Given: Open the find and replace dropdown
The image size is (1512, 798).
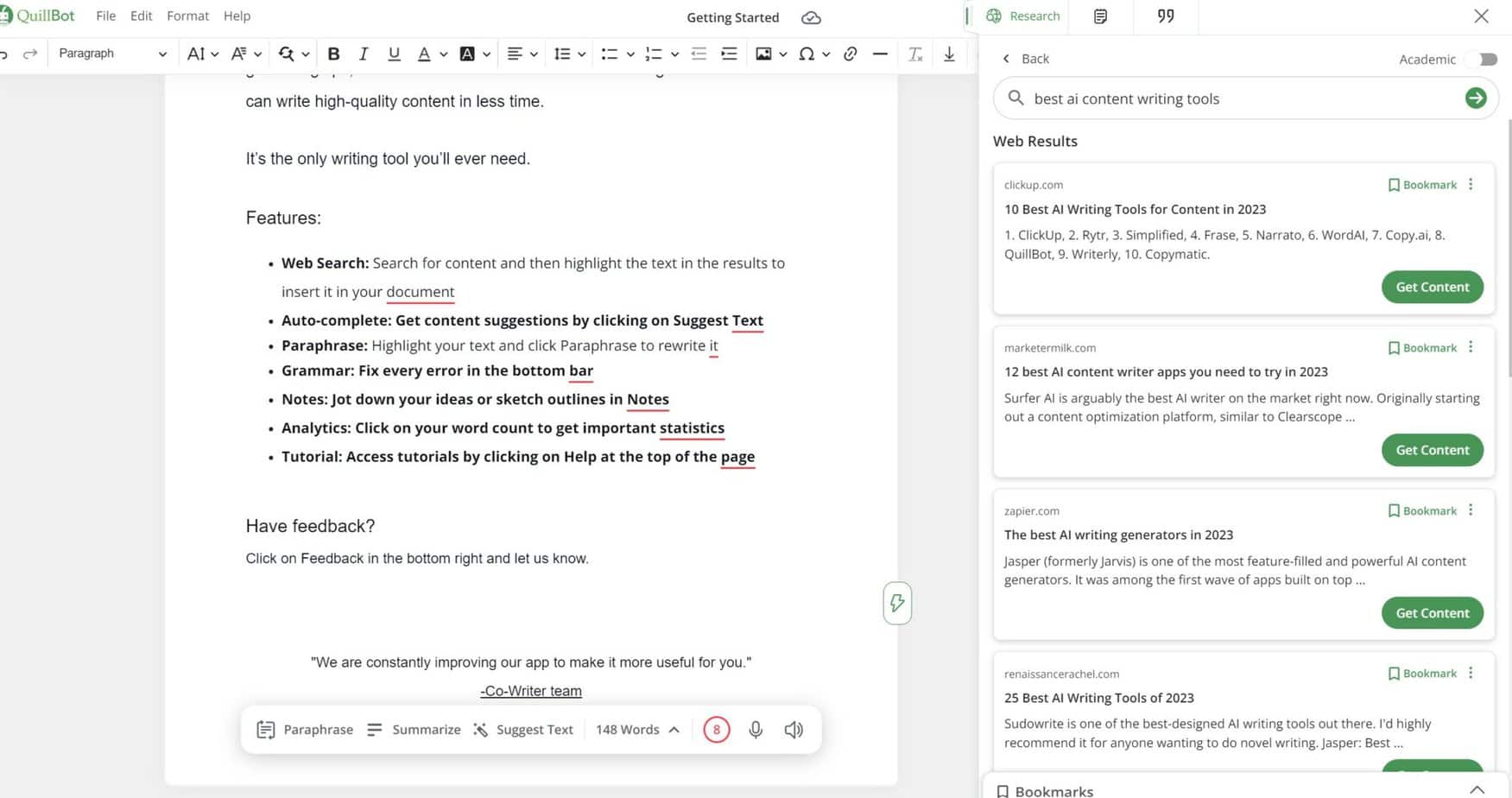Looking at the screenshot, I should [x=294, y=54].
